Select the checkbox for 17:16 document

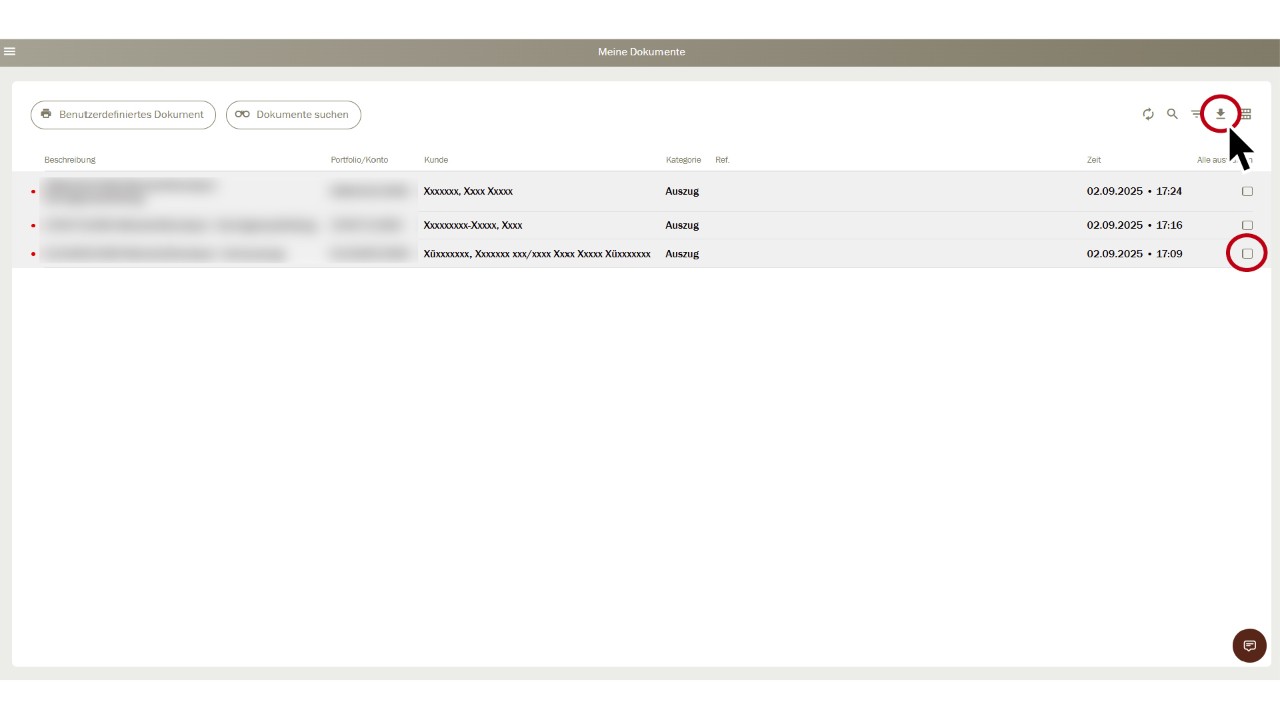[x=1247, y=225]
